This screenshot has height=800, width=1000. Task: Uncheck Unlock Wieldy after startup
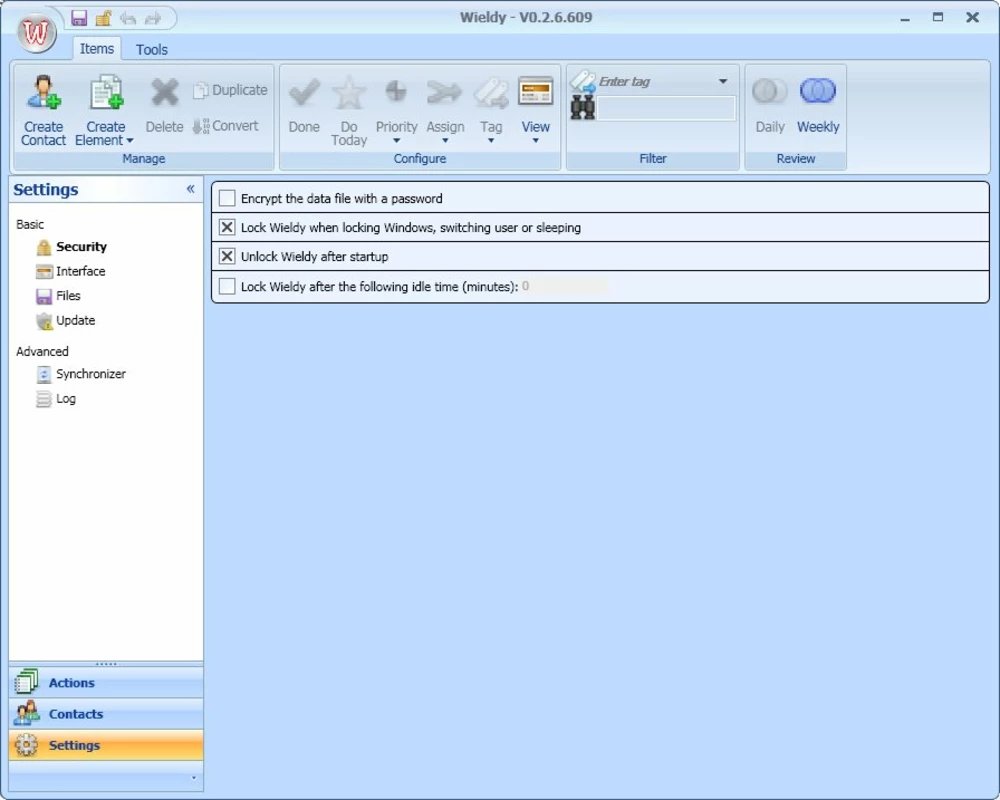(227, 256)
